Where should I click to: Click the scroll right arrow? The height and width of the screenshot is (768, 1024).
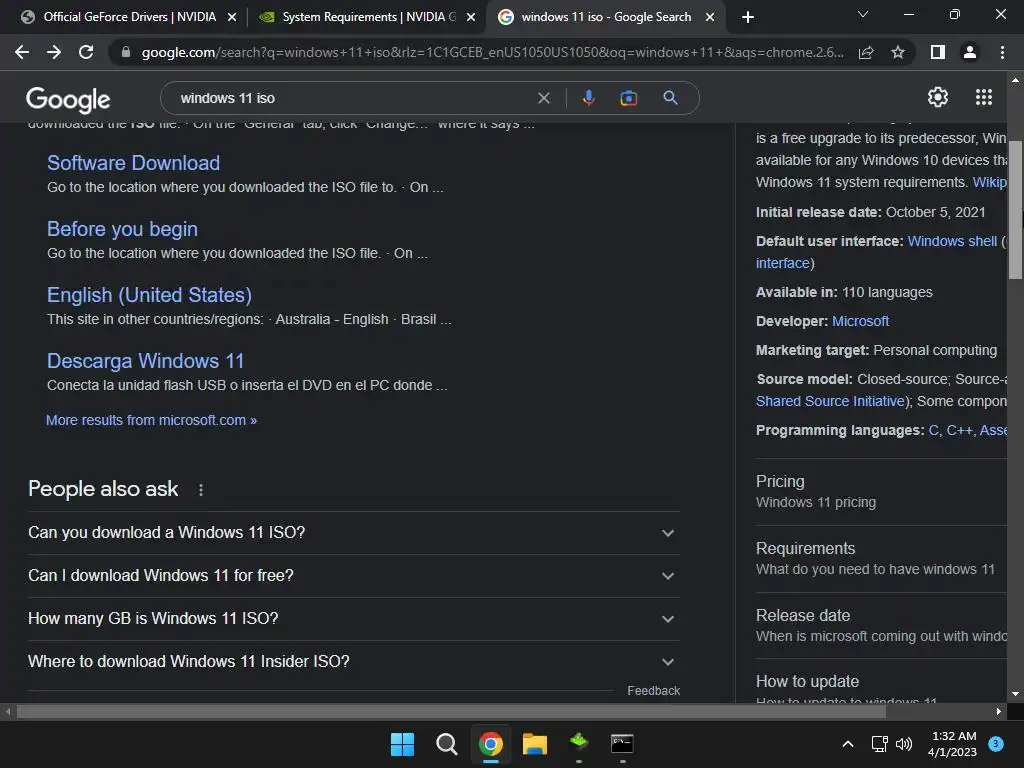(999, 711)
